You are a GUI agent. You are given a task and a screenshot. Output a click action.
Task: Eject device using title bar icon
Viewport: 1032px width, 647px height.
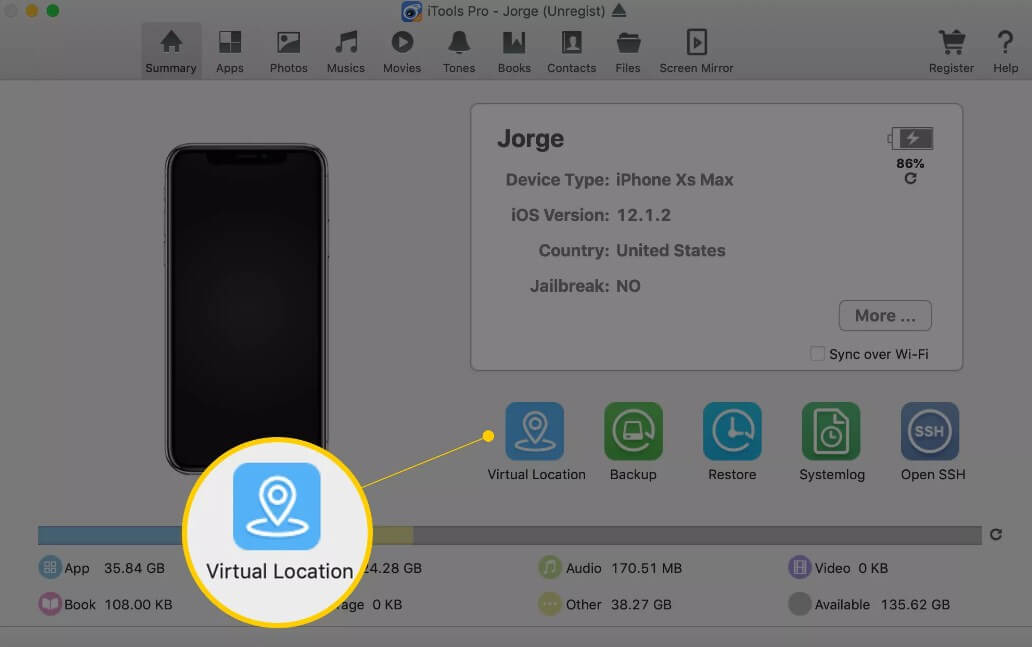click(619, 11)
